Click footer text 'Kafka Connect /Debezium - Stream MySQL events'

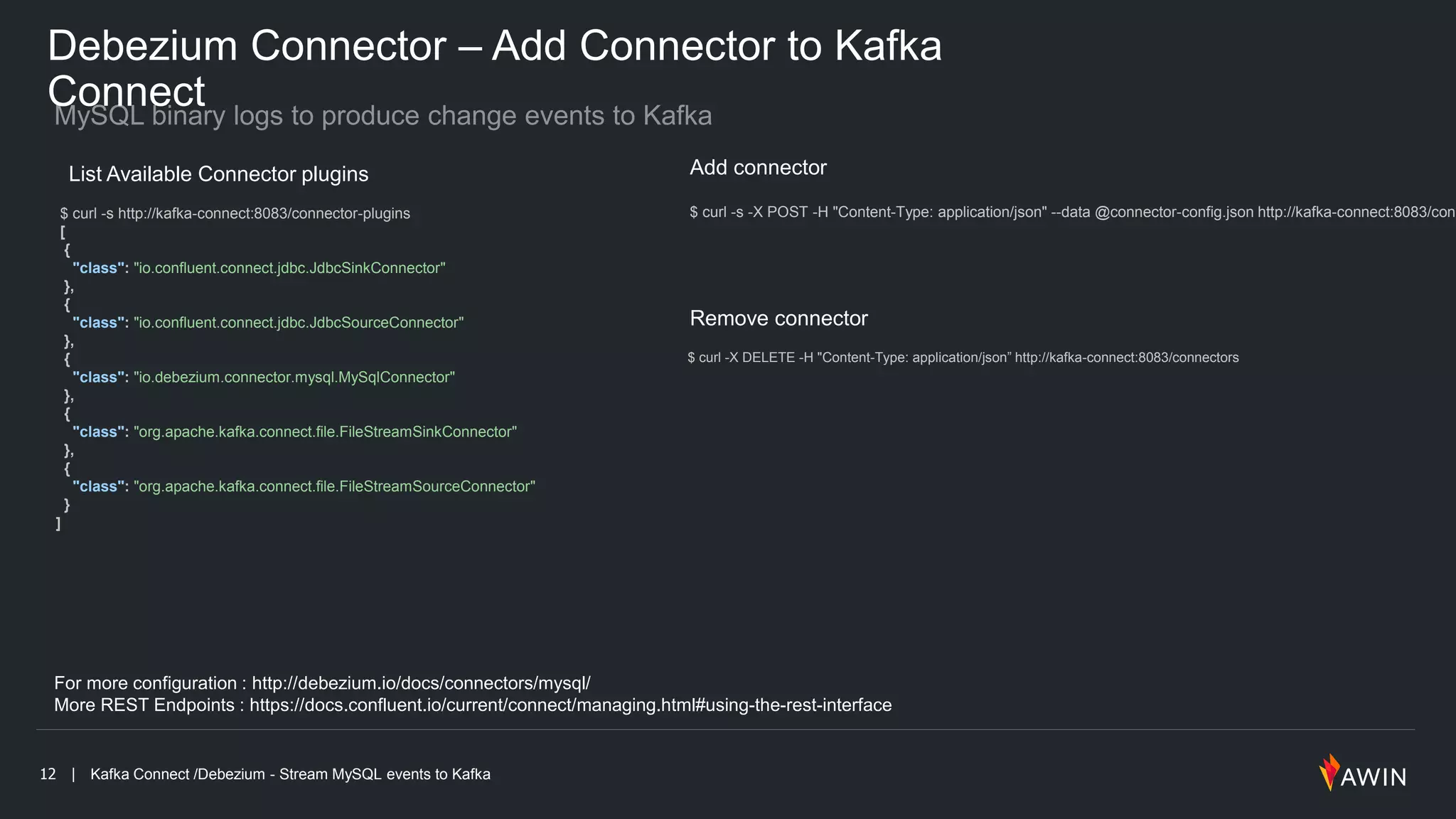(290, 774)
